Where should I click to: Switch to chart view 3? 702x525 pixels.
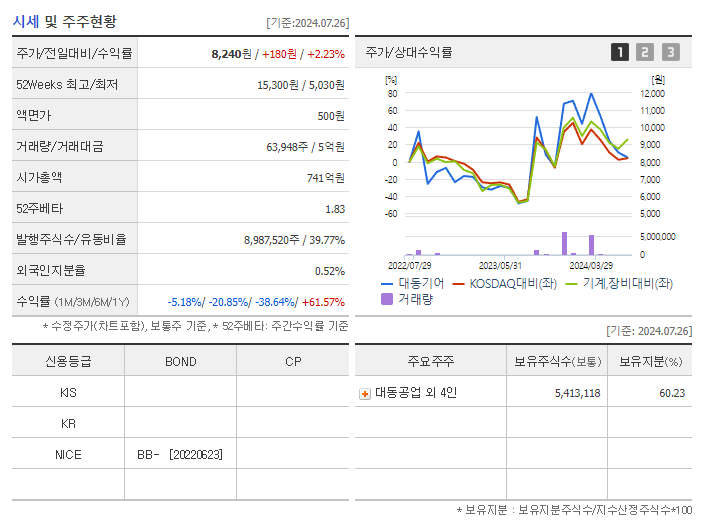pos(671,52)
